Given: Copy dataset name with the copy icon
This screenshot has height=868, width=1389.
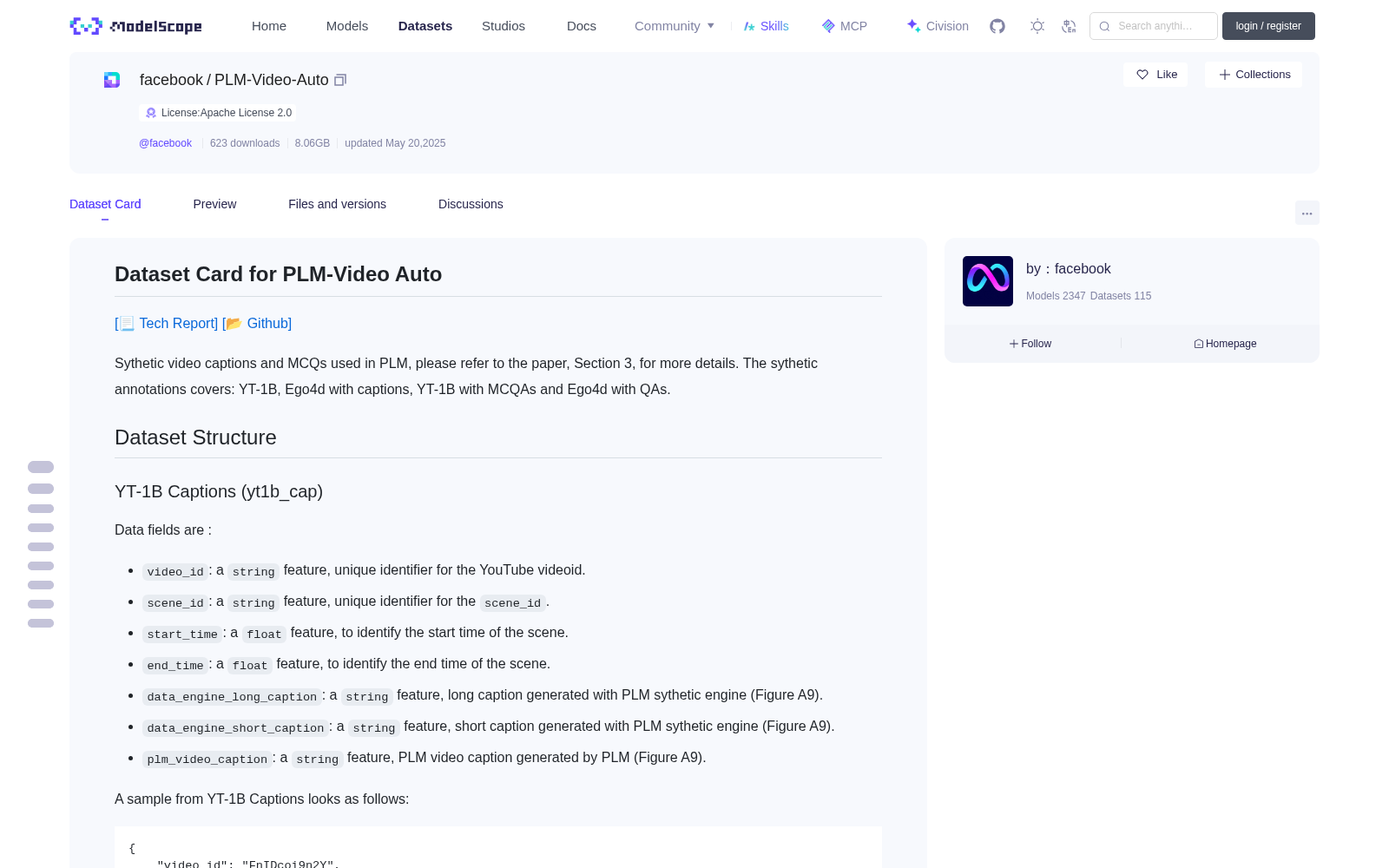Looking at the screenshot, I should click(x=340, y=80).
